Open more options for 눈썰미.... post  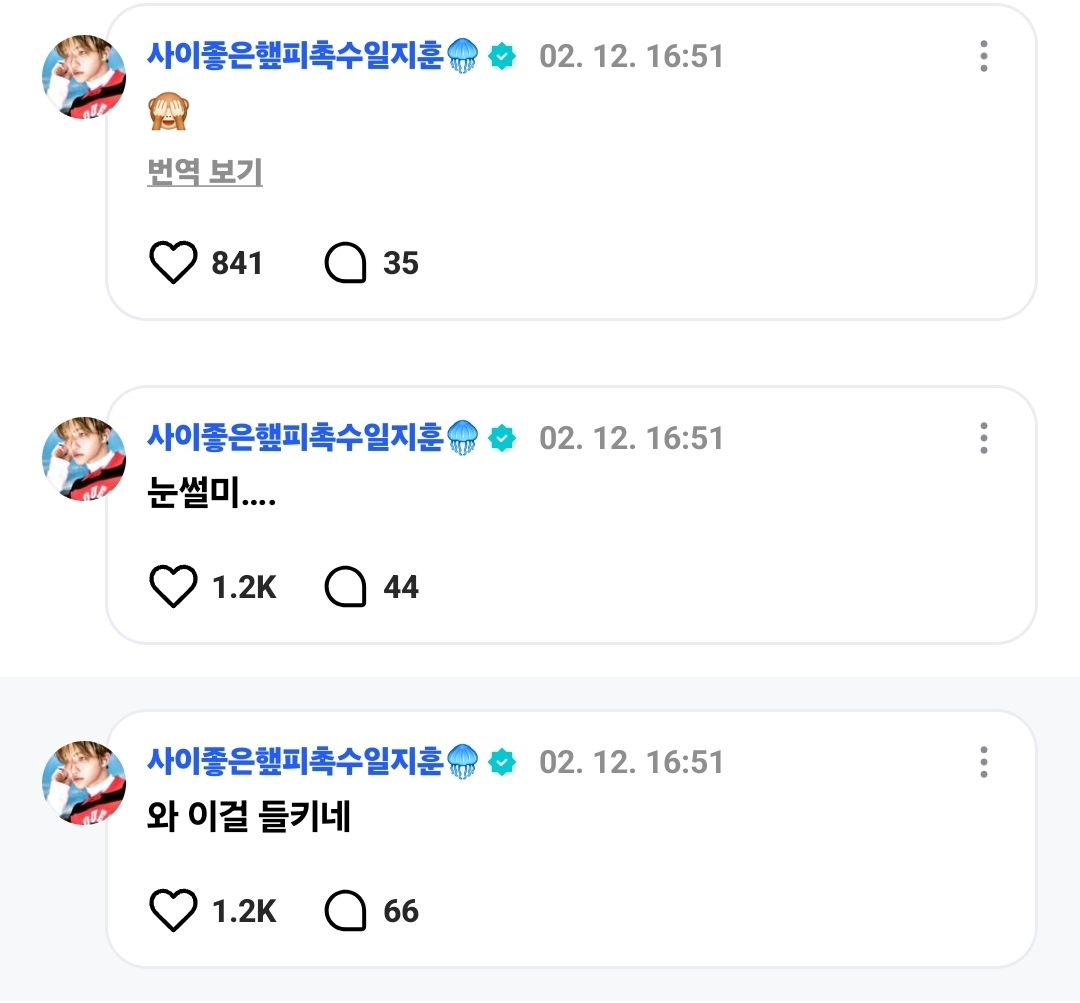(984, 438)
